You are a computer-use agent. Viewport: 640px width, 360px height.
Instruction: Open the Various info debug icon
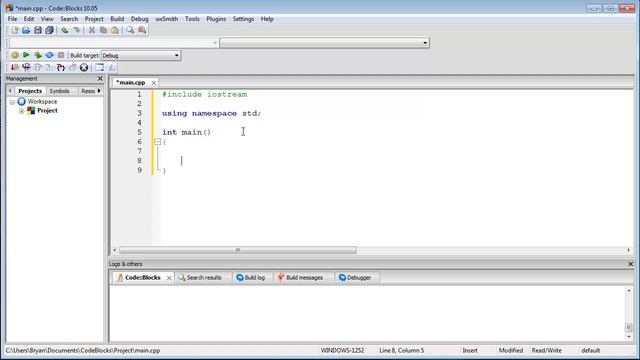(x=111, y=67)
